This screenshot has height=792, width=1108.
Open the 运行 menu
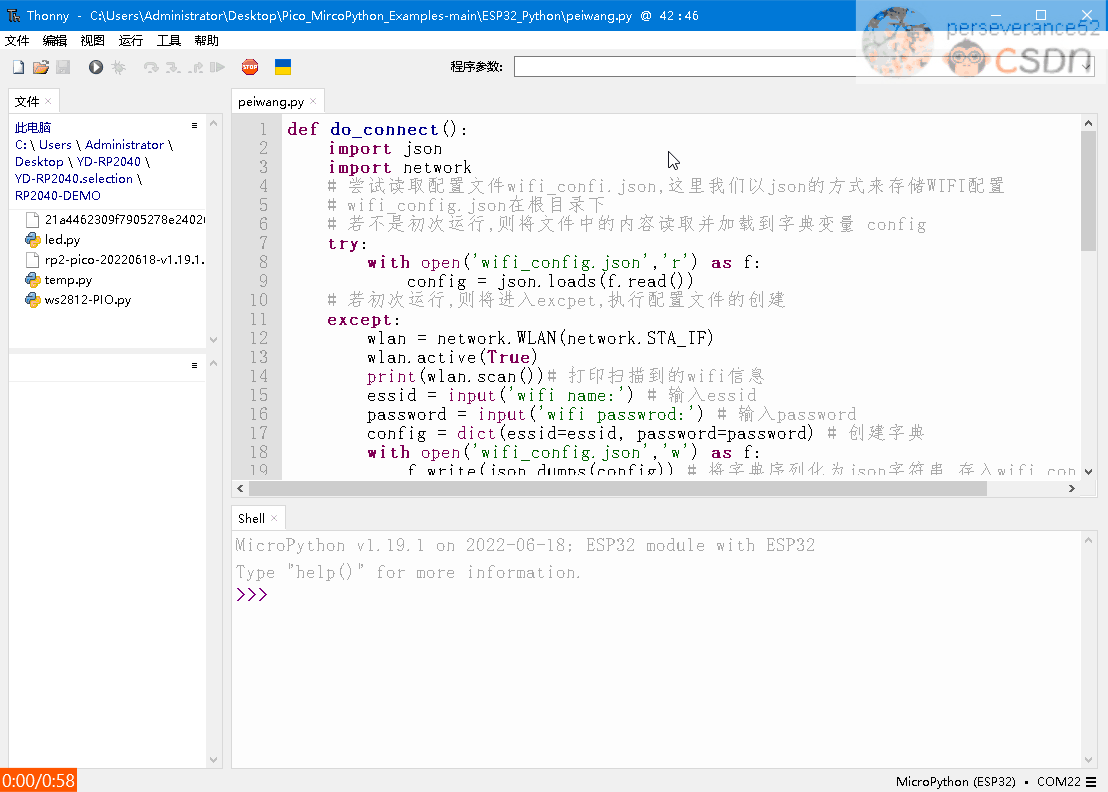tap(131, 40)
